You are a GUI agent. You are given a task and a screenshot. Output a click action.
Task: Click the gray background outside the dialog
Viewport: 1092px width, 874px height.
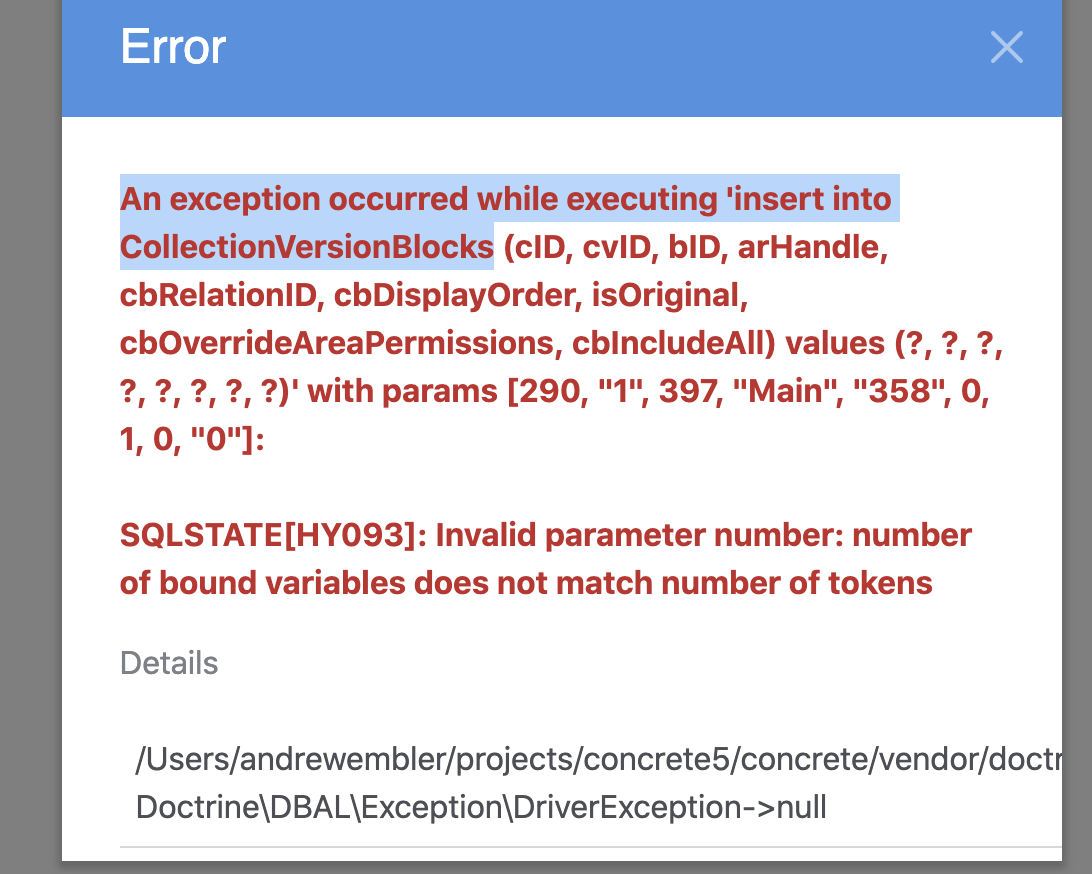(x=30, y=437)
